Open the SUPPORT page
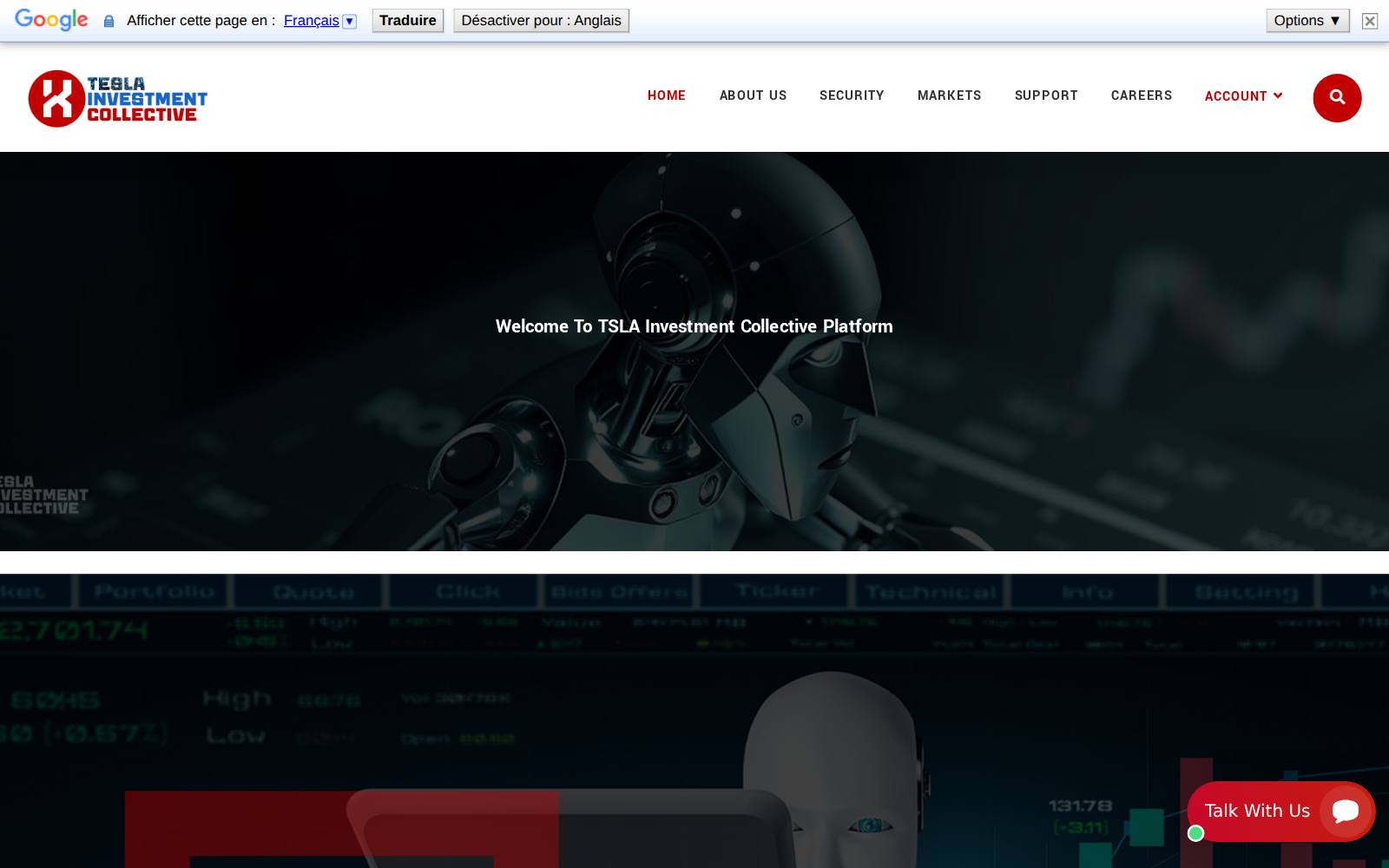1389x868 pixels. pyautogui.click(x=1046, y=95)
